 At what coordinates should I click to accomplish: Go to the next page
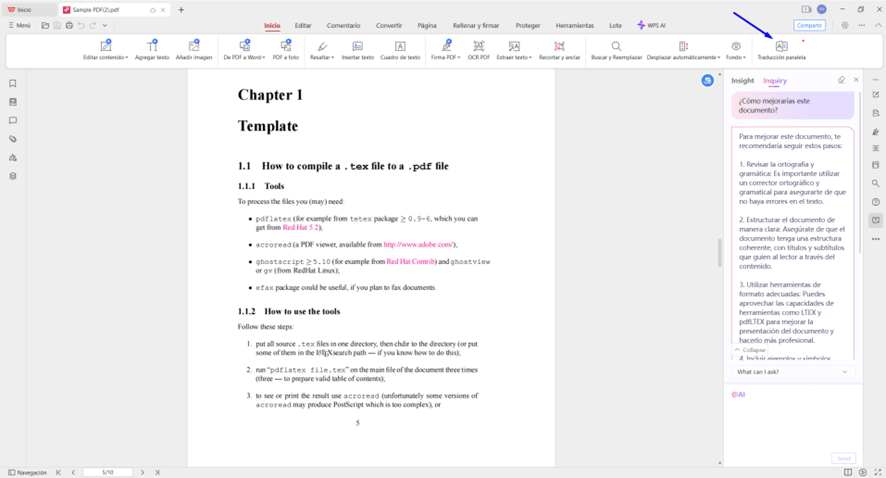[142, 472]
